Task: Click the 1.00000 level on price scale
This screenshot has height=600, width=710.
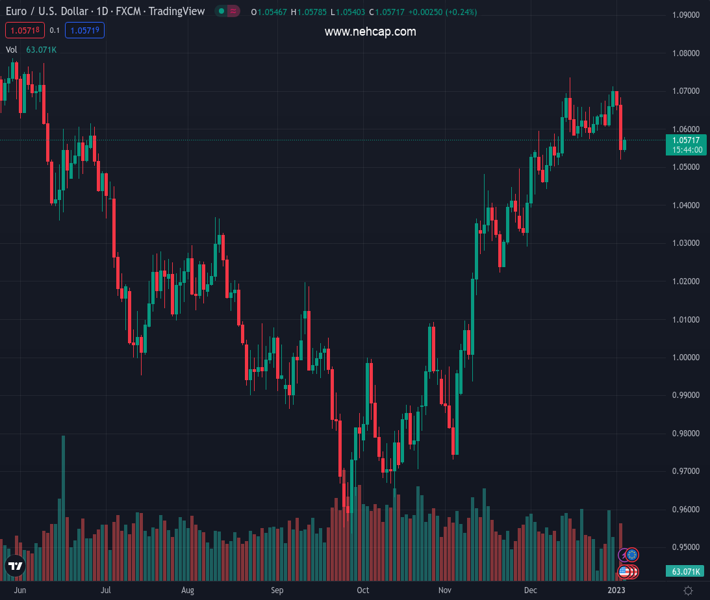Action: pos(685,357)
